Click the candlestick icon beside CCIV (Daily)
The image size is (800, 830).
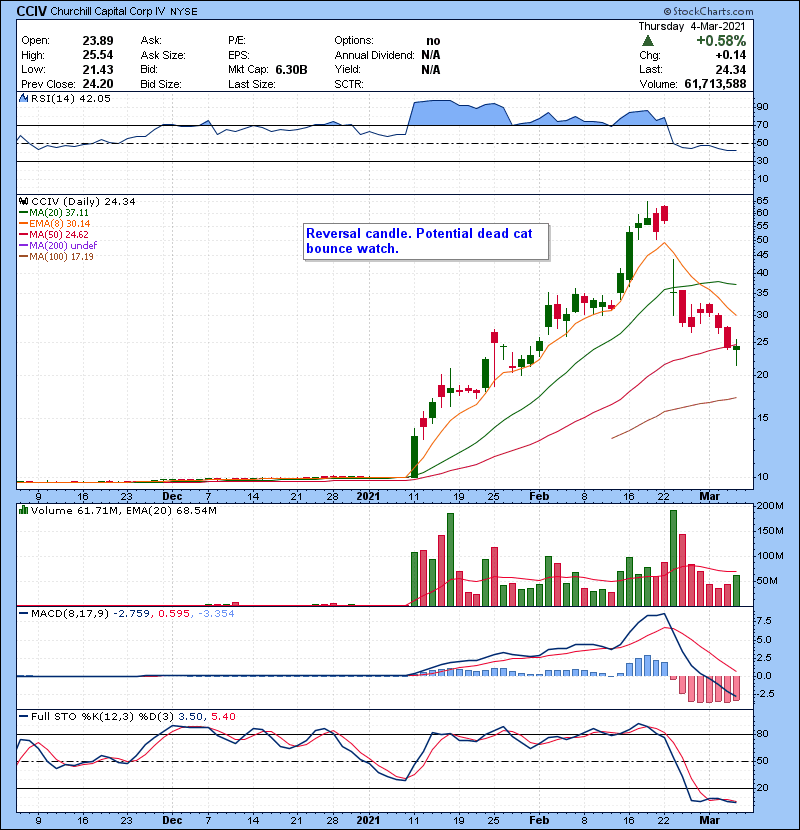pos(23,201)
